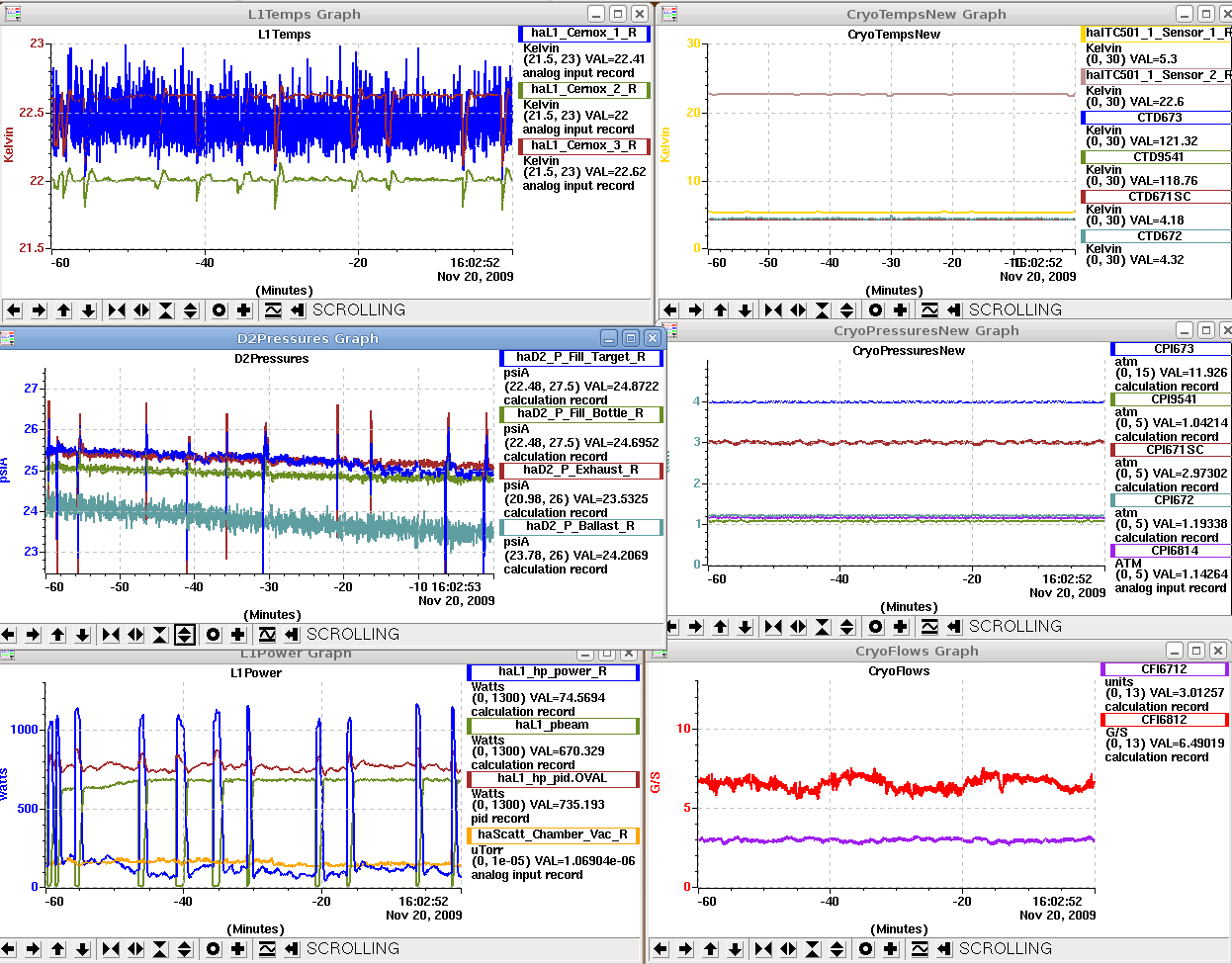The image size is (1232, 964).
Task: Click the highlighted vertical expand icon in D2Pressures toolbar
Action: tap(185, 635)
